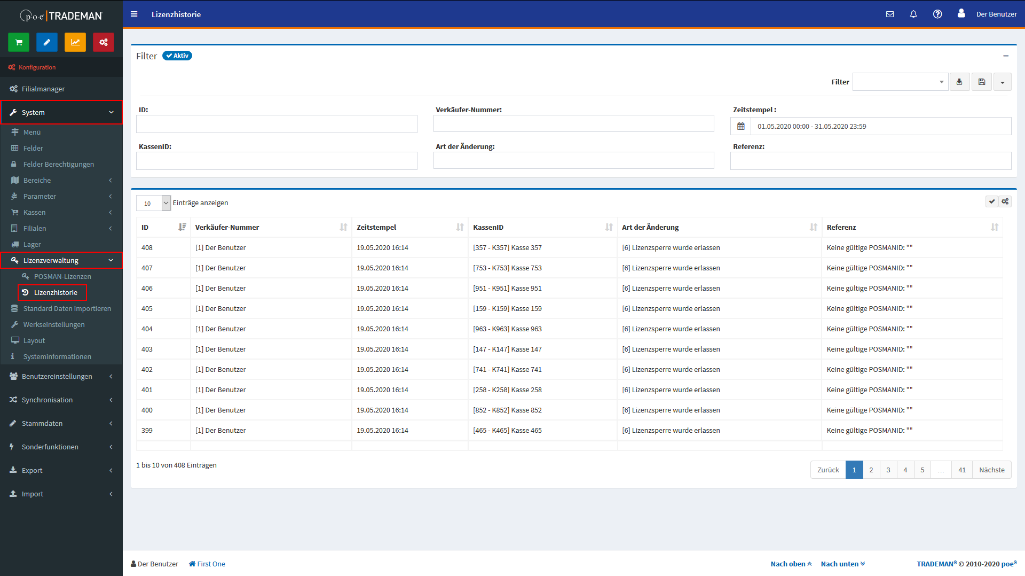This screenshot has width=1025, height=576.
Task: Toggle sidebar with the hamburger menu icon
Action: point(135,14)
